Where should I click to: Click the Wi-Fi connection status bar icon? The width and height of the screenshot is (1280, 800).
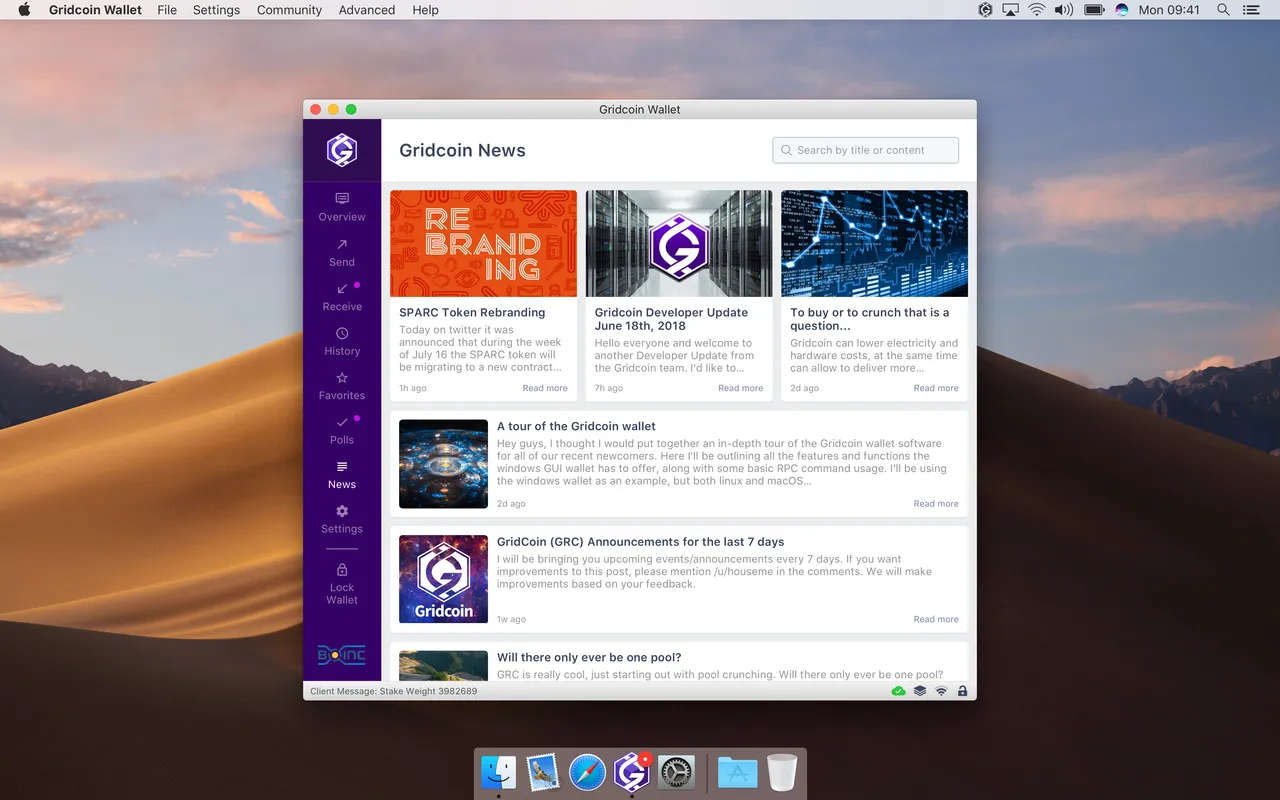click(x=941, y=691)
